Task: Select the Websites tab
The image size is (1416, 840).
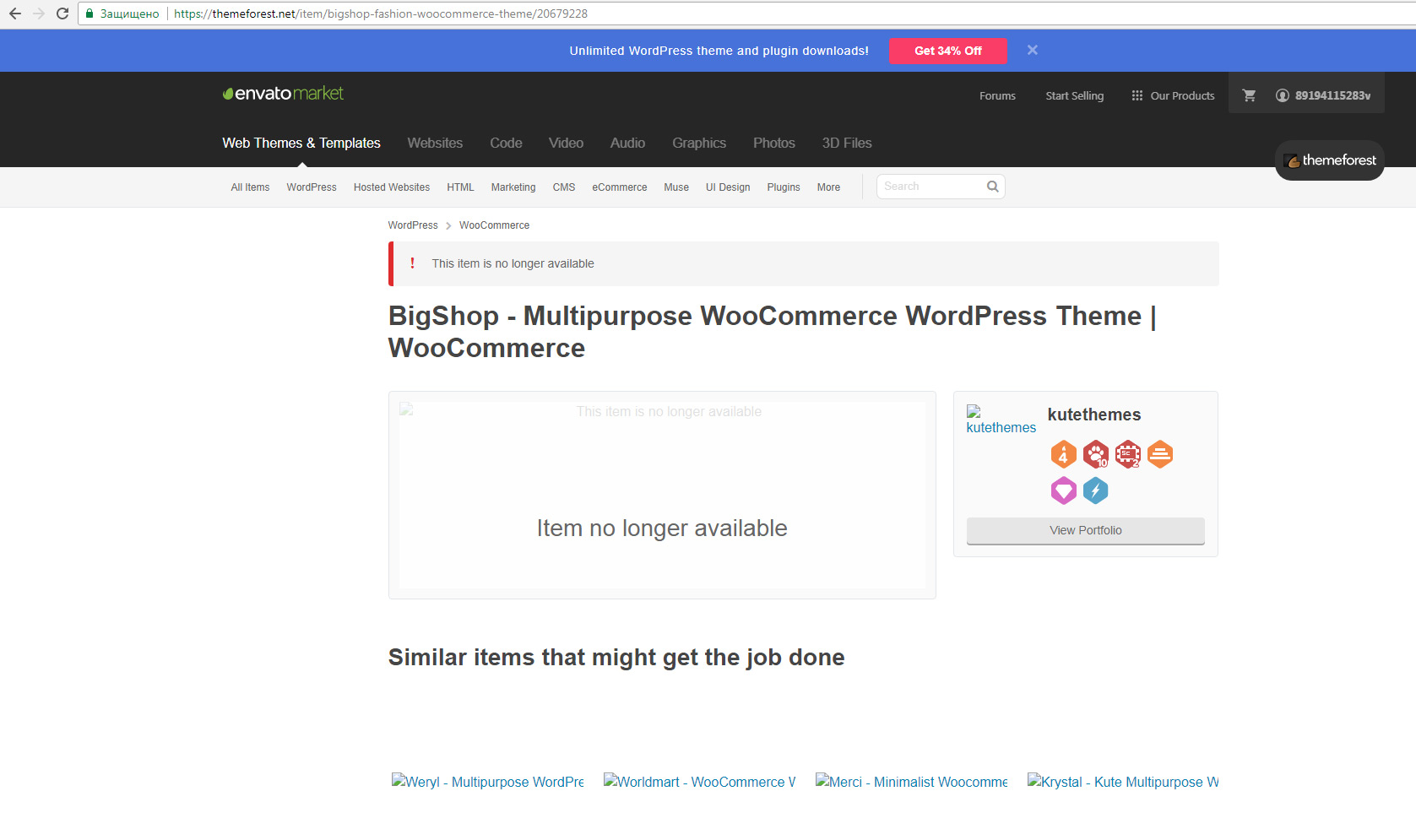Action: (435, 143)
